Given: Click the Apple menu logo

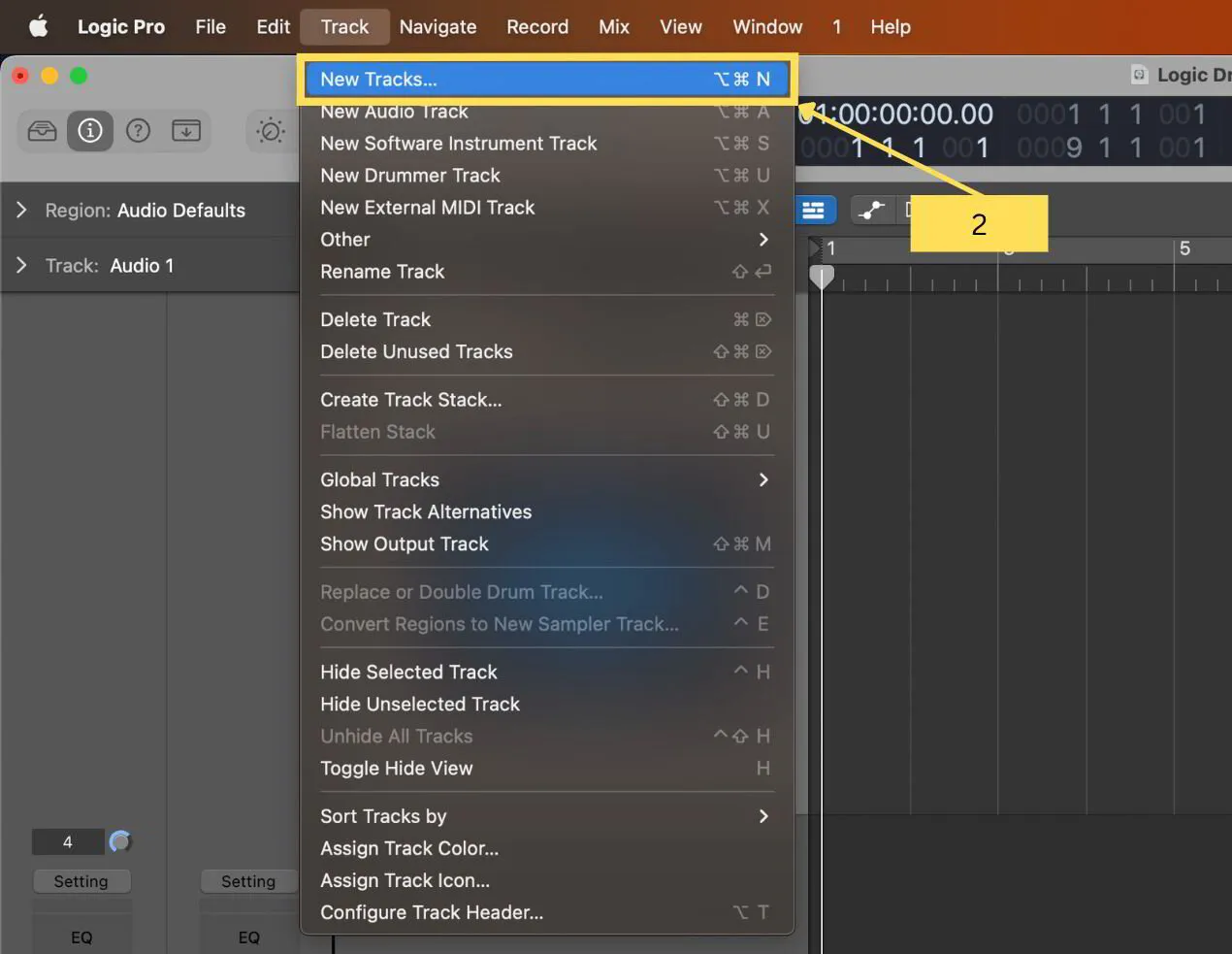Looking at the screenshot, I should pos(38,26).
